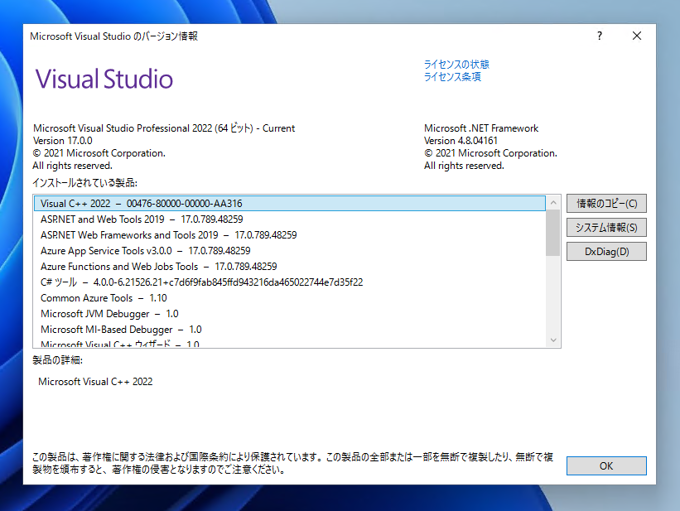The height and width of the screenshot is (511, 680).
Task: Click the システム情報(S) button
Action: (x=606, y=227)
